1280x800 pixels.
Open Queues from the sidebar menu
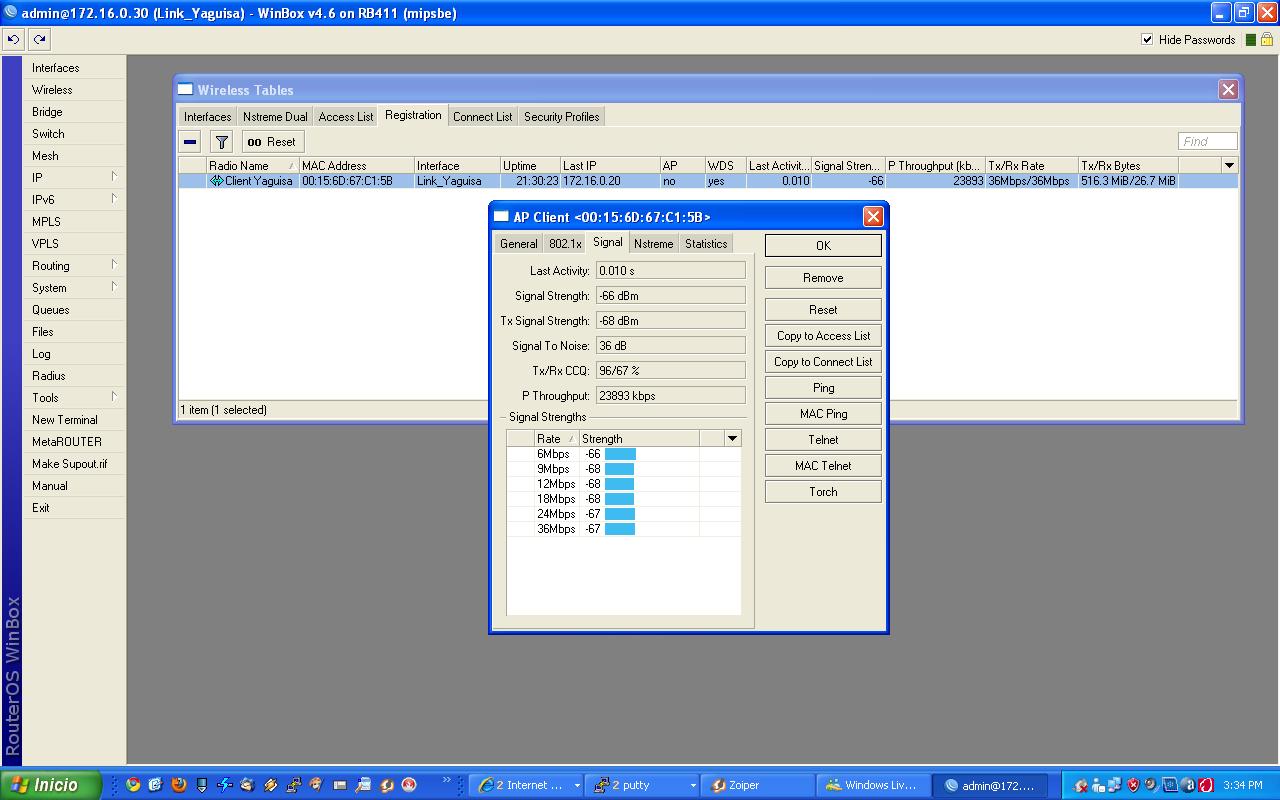coord(51,310)
